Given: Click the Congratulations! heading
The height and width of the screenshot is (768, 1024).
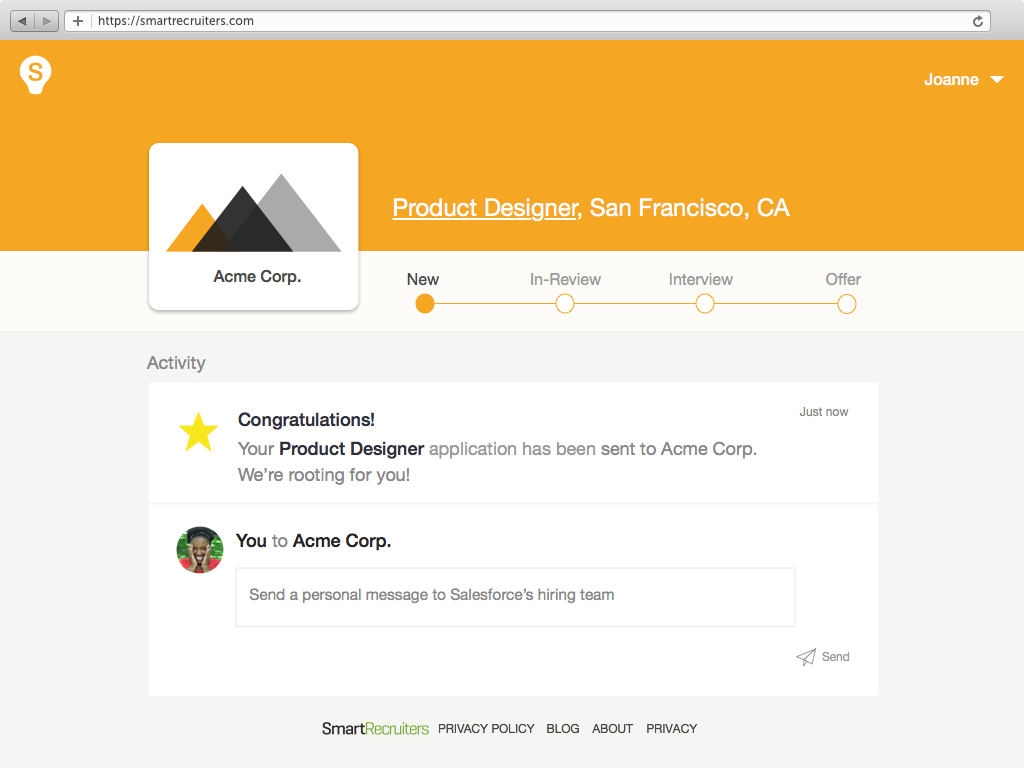Looking at the screenshot, I should click(306, 420).
